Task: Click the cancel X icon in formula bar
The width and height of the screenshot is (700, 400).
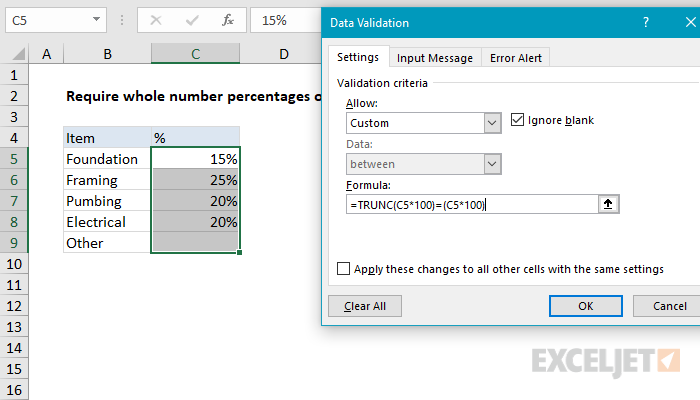Action: (156, 20)
